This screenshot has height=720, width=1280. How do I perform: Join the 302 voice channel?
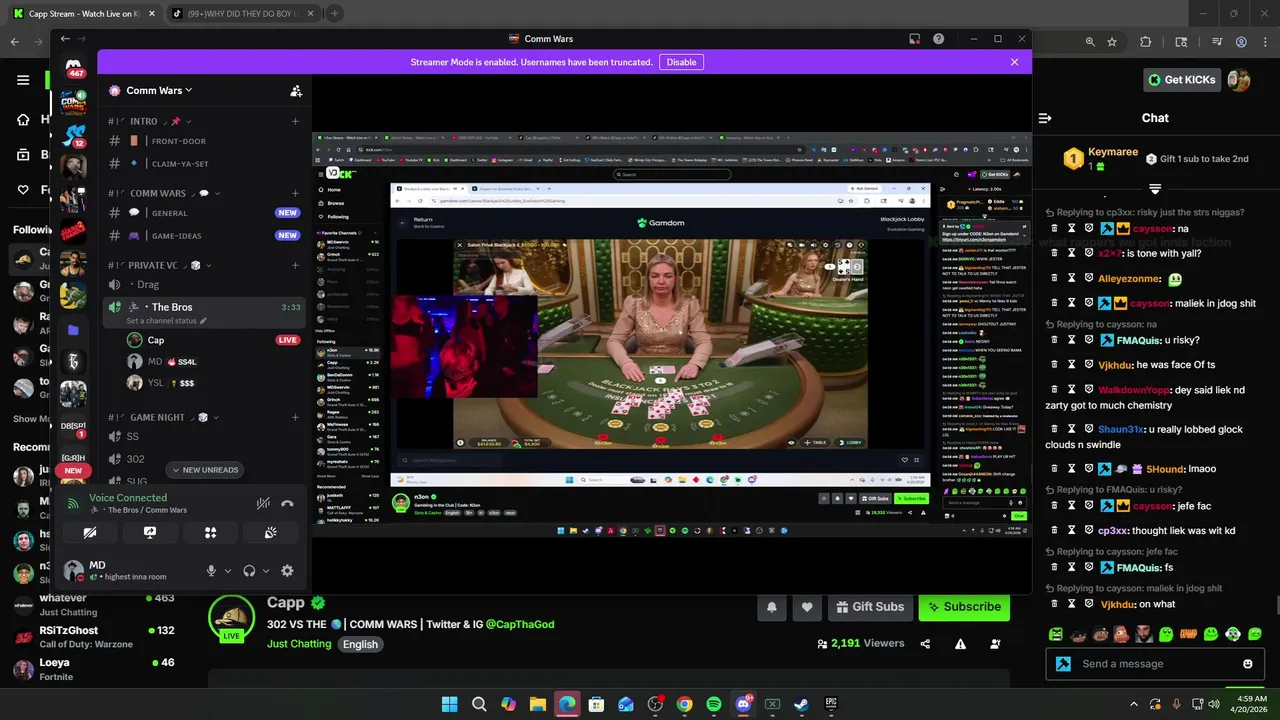[x=204, y=459]
